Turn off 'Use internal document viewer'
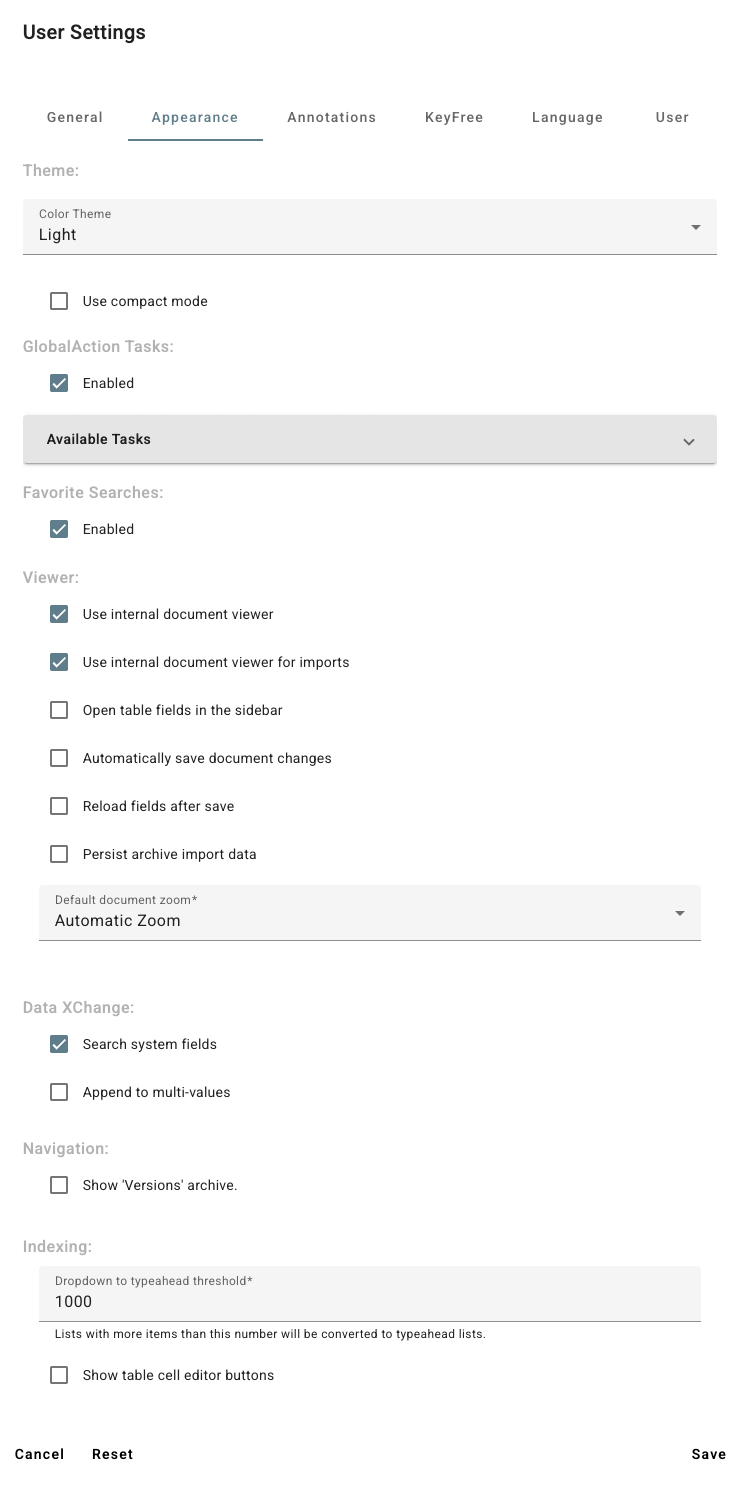This screenshot has height=1500, width=740. click(x=58, y=613)
